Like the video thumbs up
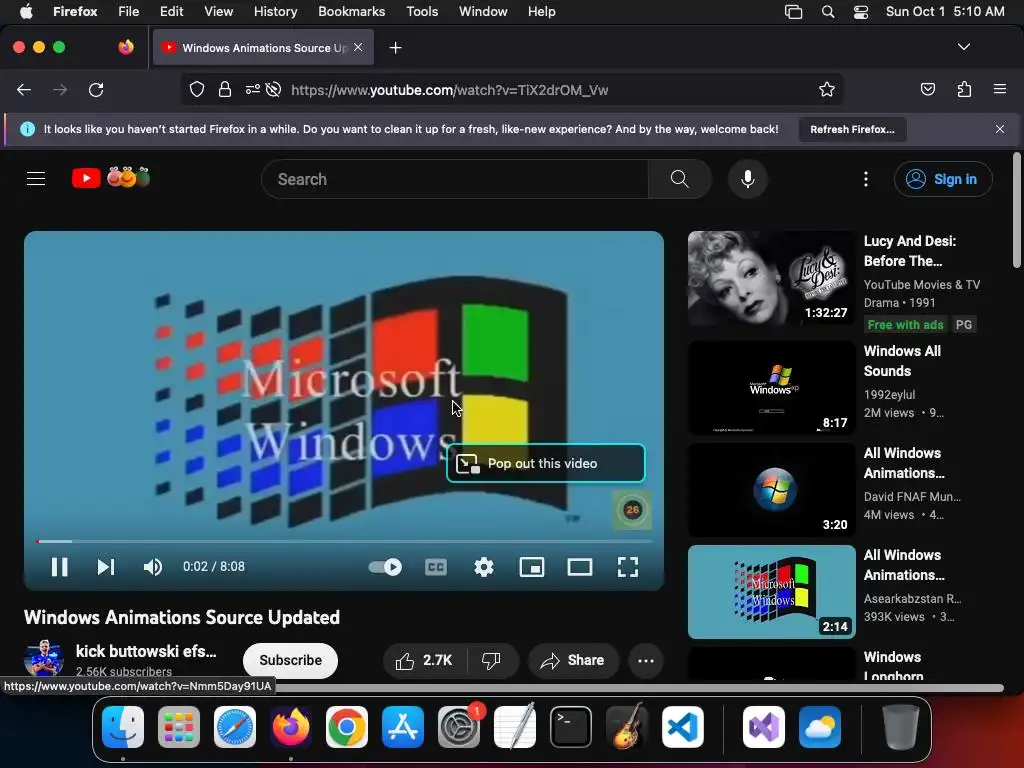Viewport: 1024px width, 768px height. coord(424,660)
